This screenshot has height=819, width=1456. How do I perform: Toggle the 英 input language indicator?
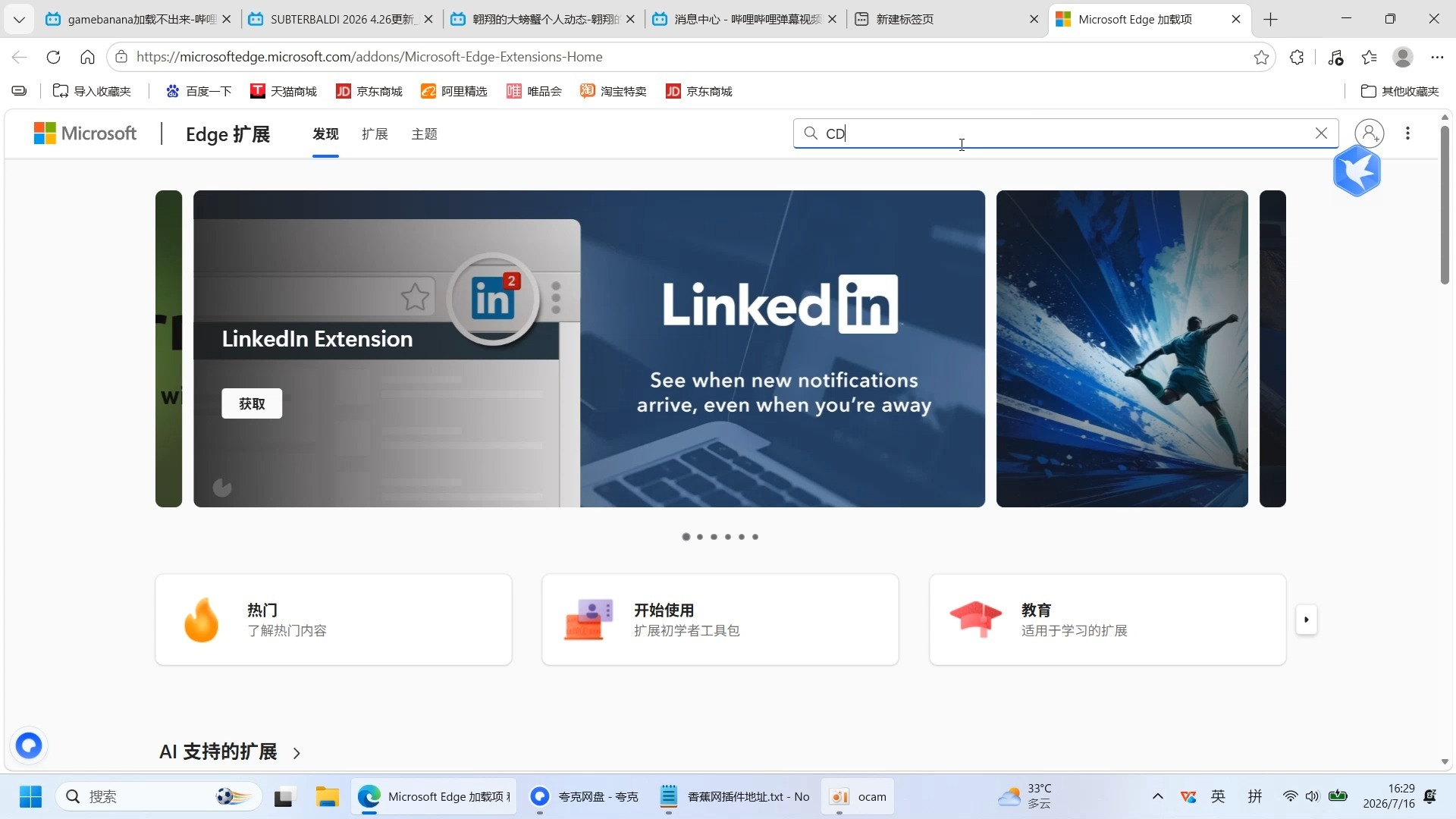tap(1218, 796)
